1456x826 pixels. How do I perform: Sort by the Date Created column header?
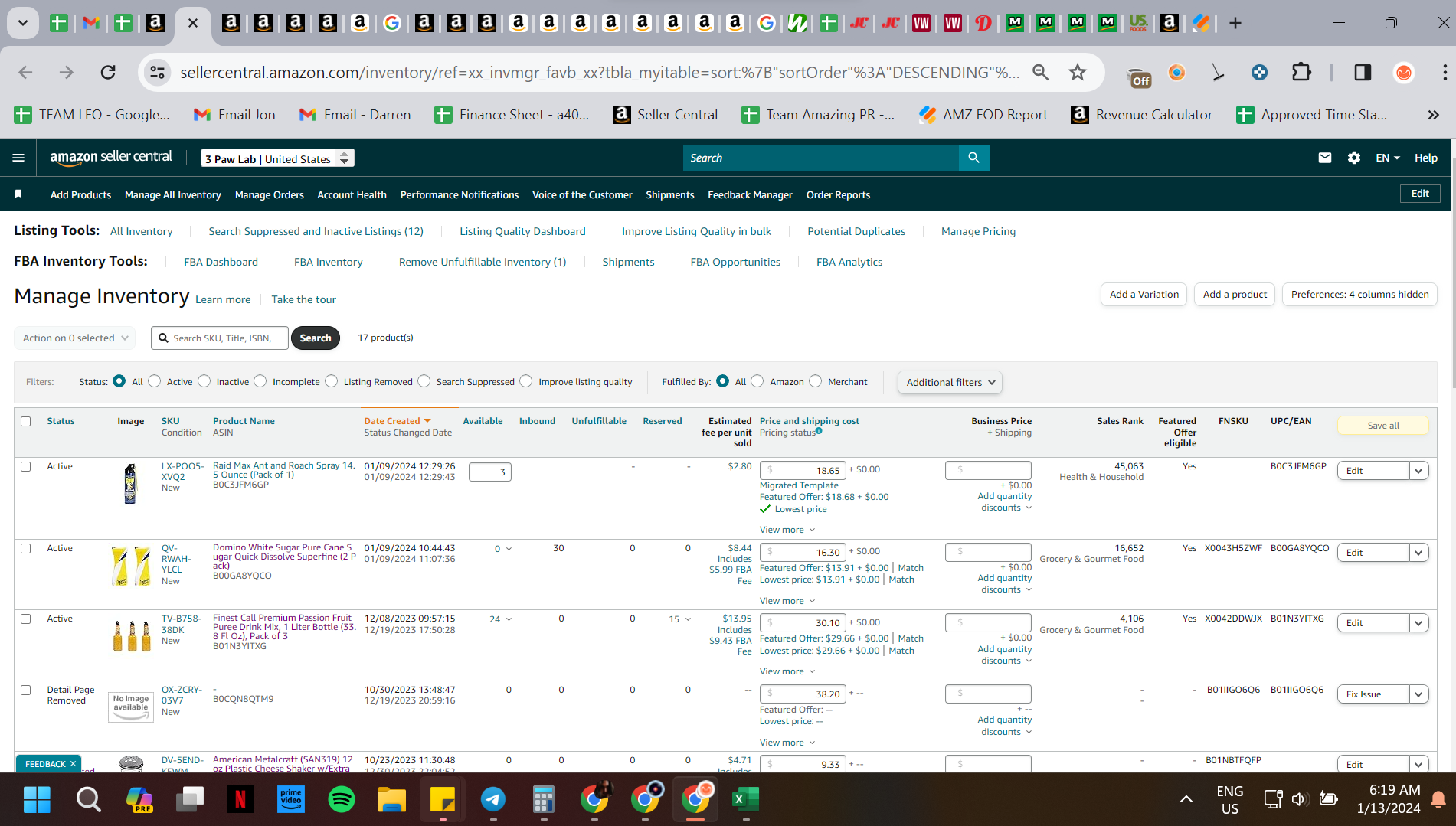(397, 421)
